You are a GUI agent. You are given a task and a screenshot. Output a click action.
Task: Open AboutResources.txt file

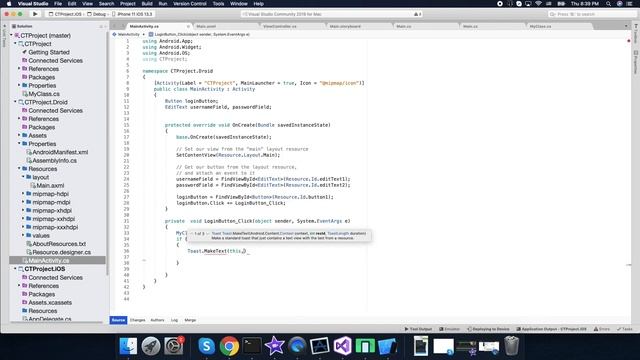click(x=59, y=244)
